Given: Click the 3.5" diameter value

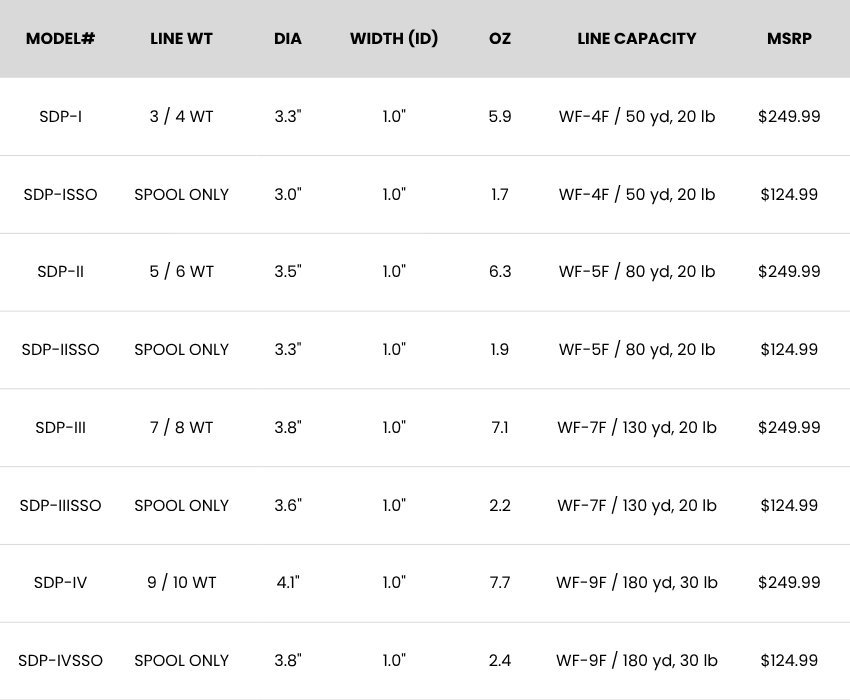Looking at the screenshot, I should point(288,271).
